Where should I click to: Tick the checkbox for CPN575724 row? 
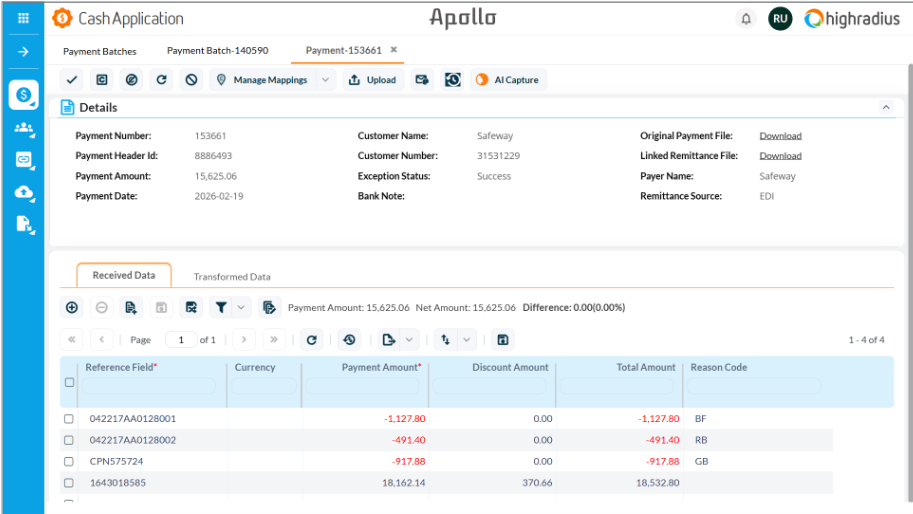[x=69, y=462]
